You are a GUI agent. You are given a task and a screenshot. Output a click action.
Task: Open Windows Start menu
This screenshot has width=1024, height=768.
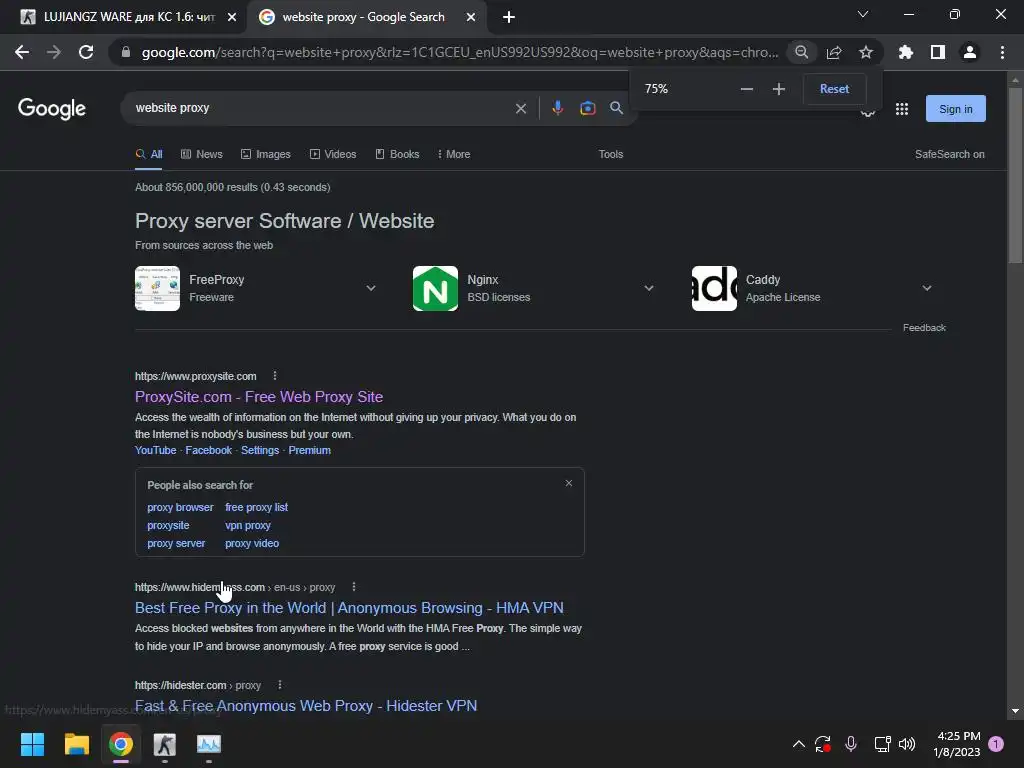[32, 744]
